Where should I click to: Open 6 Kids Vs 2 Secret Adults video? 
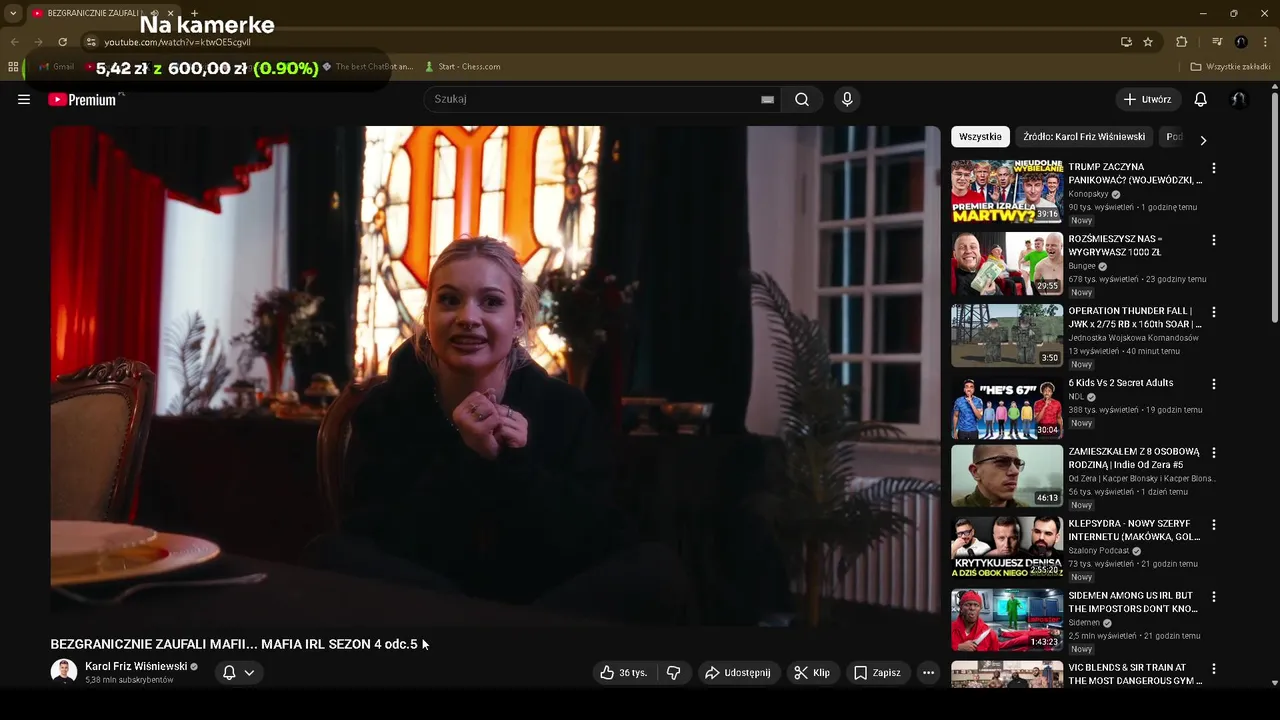pyautogui.click(x=1120, y=383)
